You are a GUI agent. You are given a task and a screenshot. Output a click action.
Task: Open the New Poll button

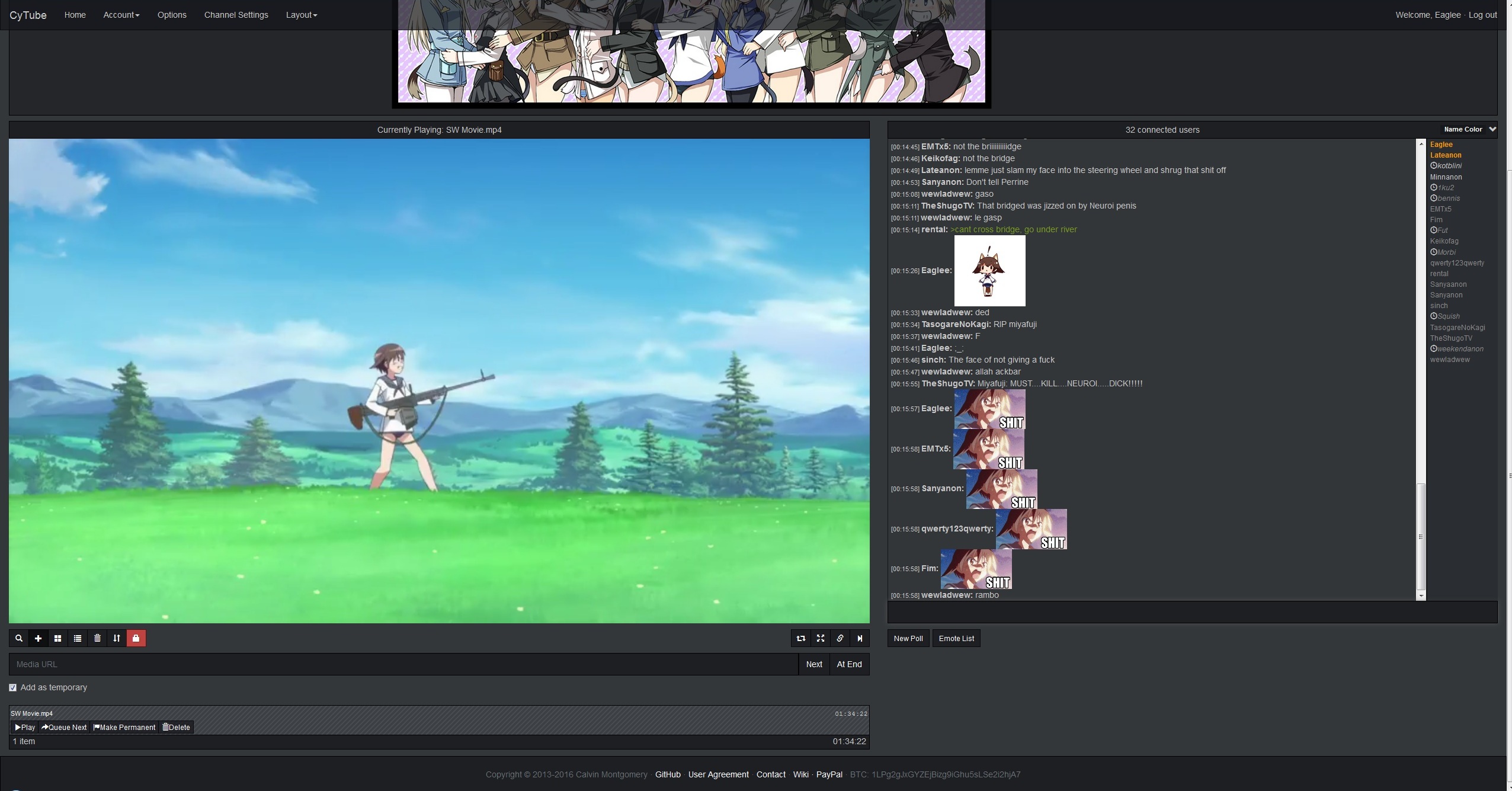click(908, 638)
